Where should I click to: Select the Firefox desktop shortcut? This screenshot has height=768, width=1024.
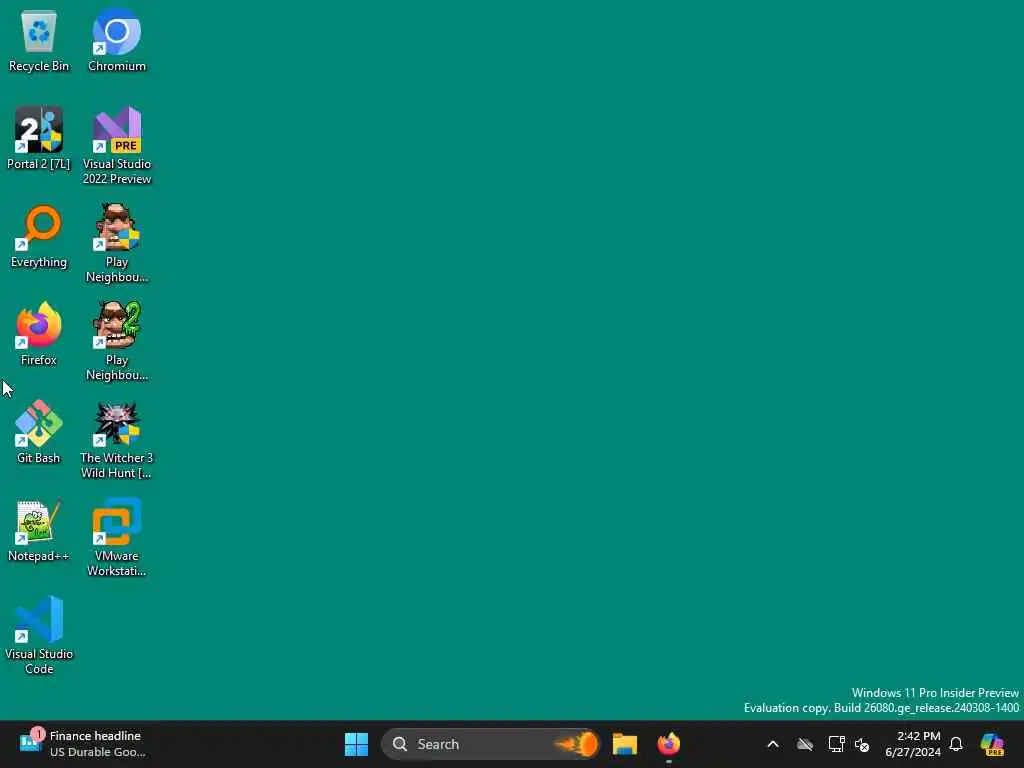point(39,334)
